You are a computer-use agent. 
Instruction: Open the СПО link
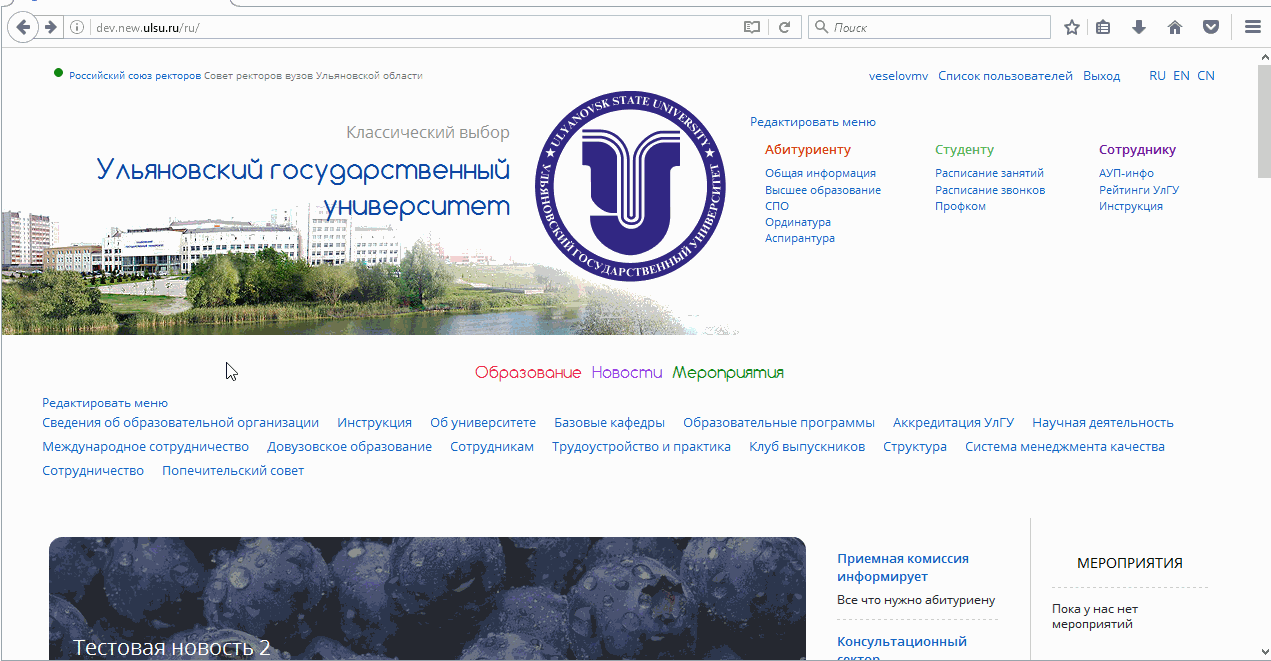pos(777,206)
